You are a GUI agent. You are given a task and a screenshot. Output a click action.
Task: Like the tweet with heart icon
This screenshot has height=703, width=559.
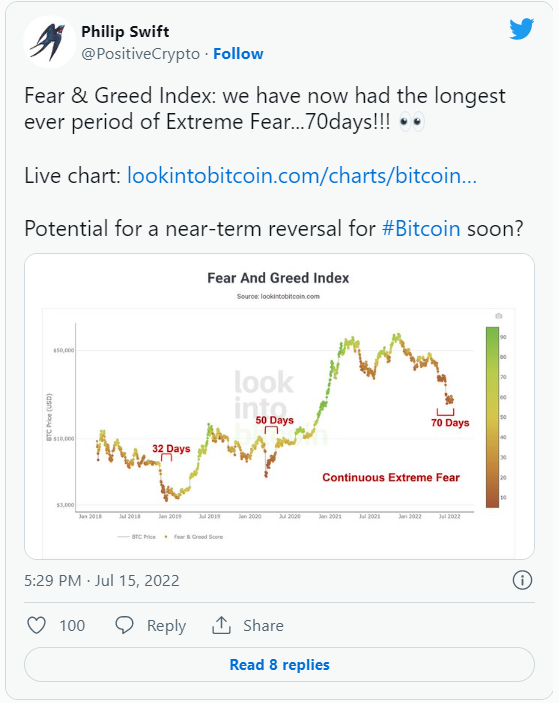(36, 625)
